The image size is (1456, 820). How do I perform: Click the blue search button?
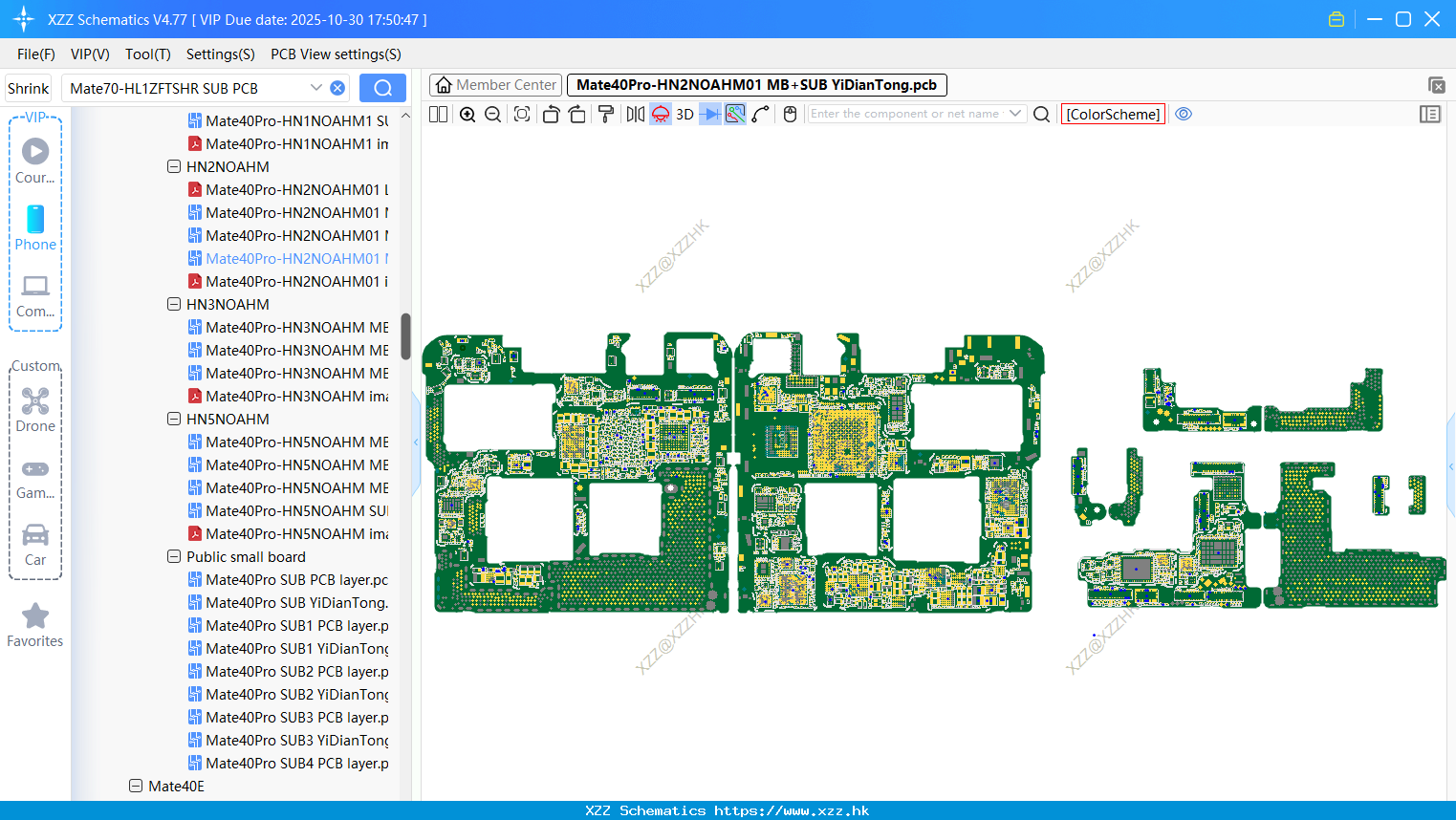[x=382, y=88]
